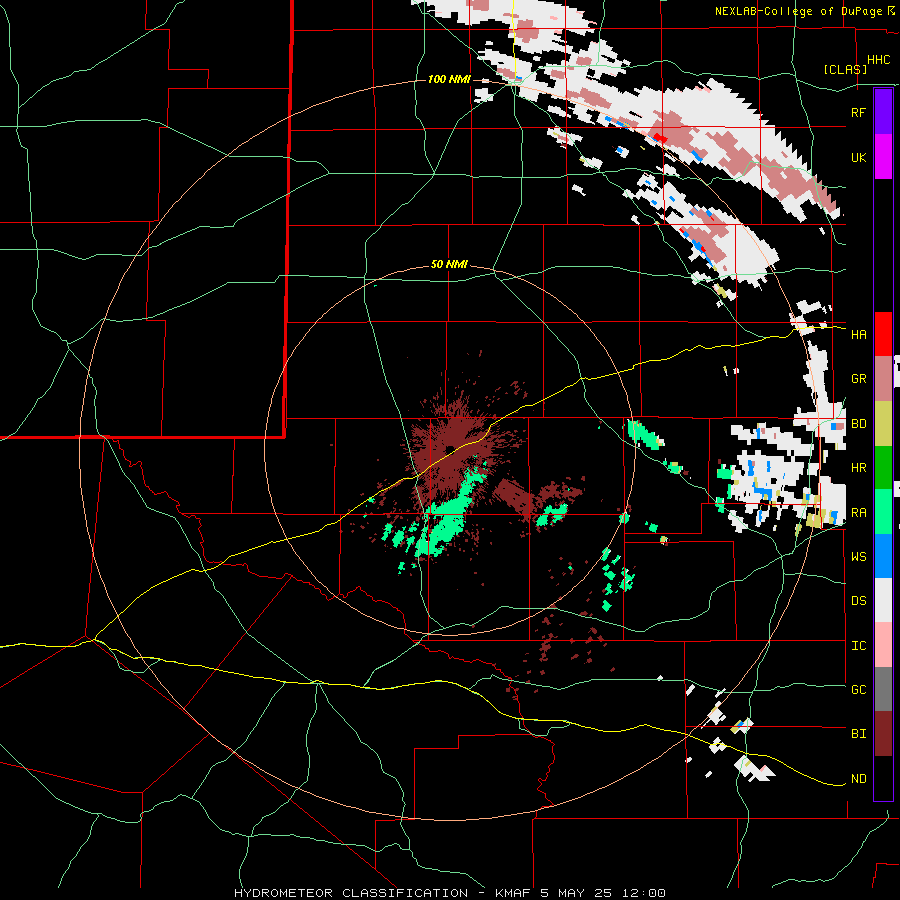Click the purple RF color swatch
The width and height of the screenshot is (900, 900).
pyautogui.click(x=883, y=112)
